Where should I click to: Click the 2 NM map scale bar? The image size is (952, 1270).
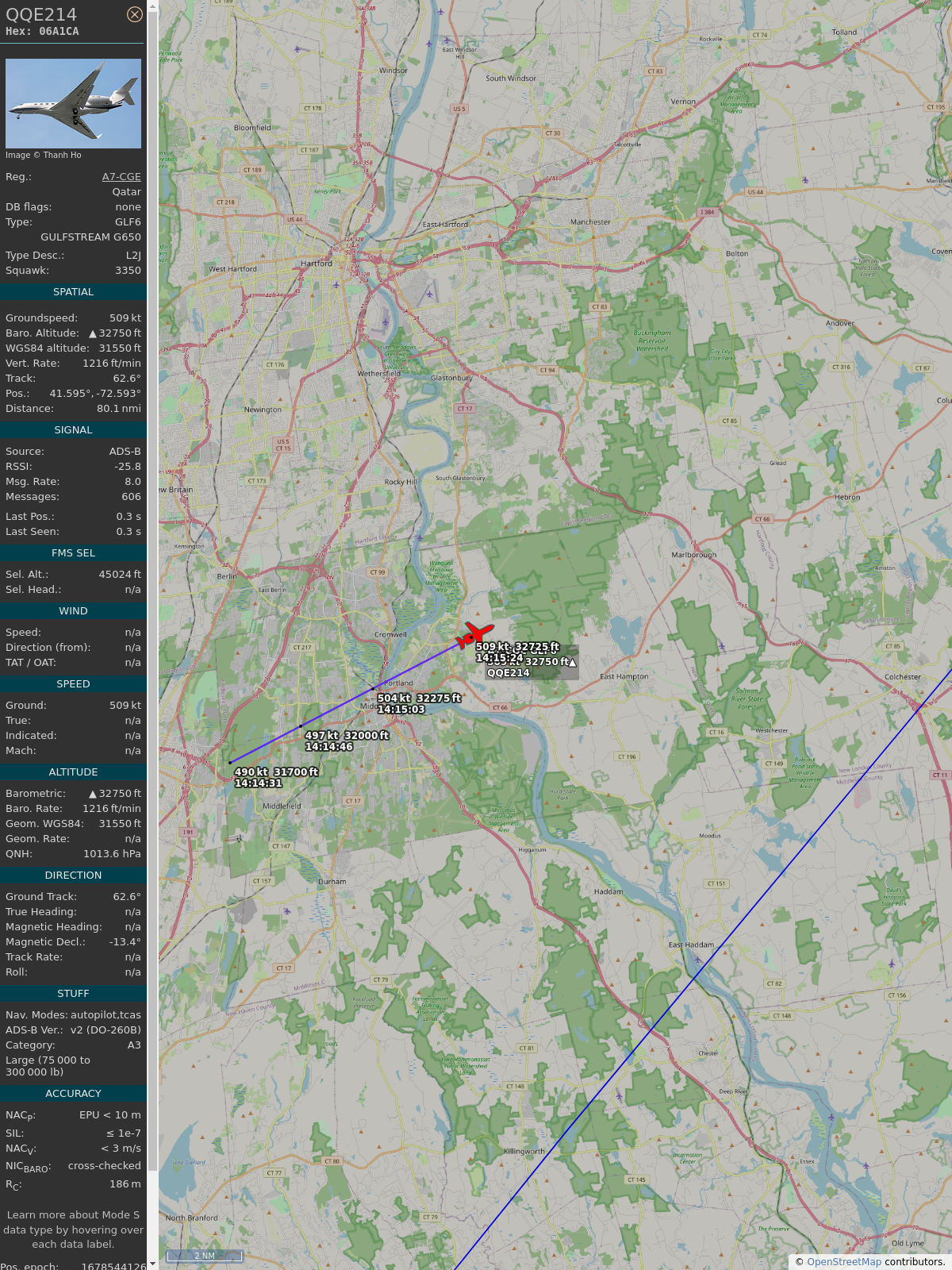pyautogui.click(x=204, y=1256)
